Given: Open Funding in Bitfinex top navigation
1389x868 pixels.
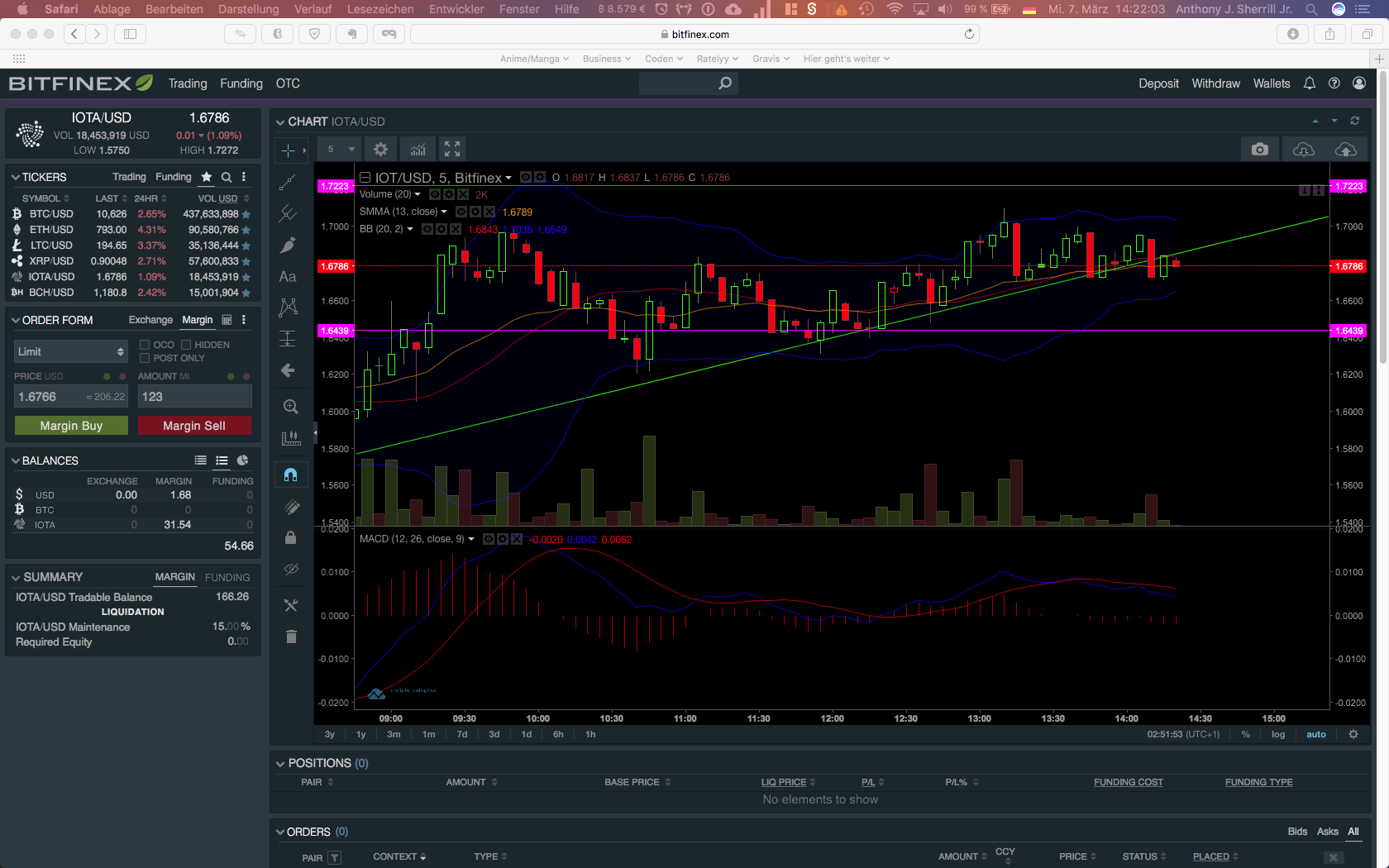Looking at the screenshot, I should click(241, 83).
